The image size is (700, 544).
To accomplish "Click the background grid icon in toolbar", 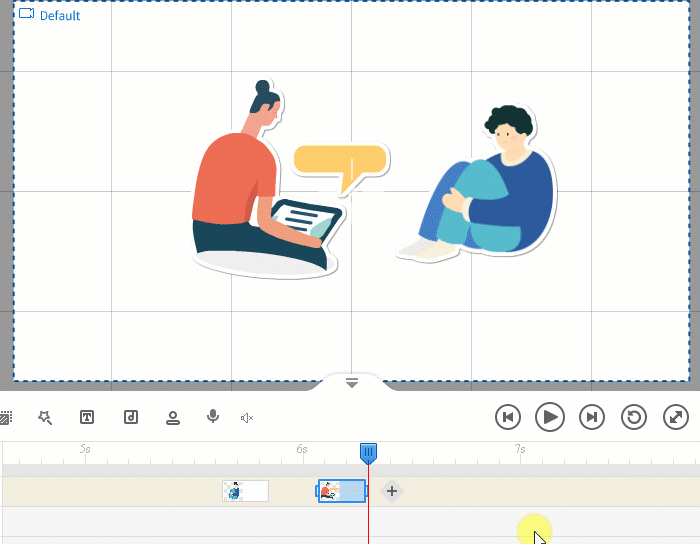I will click(5, 418).
